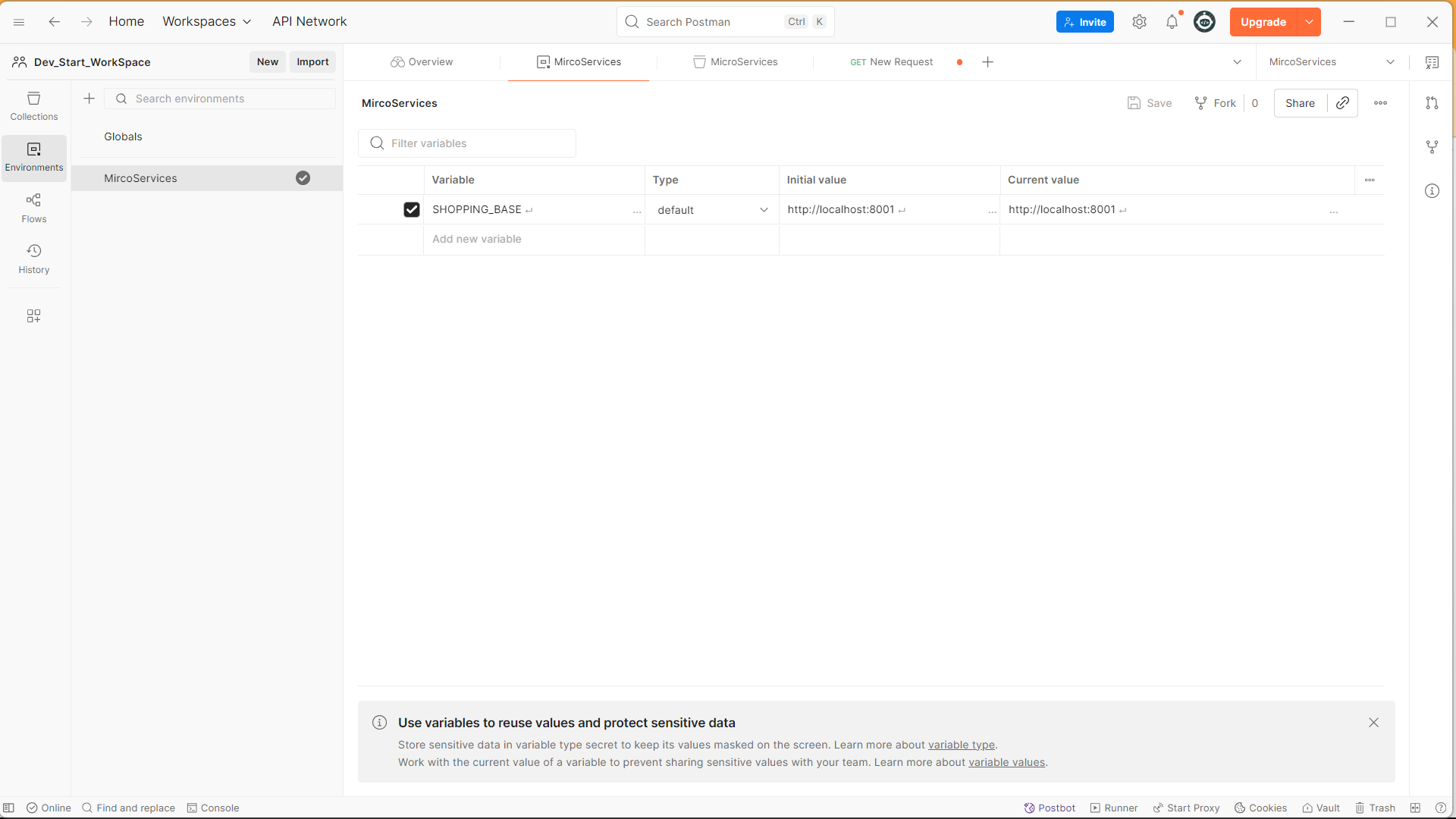
Task: Copy link to environment icon
Action: [1342, 103]
